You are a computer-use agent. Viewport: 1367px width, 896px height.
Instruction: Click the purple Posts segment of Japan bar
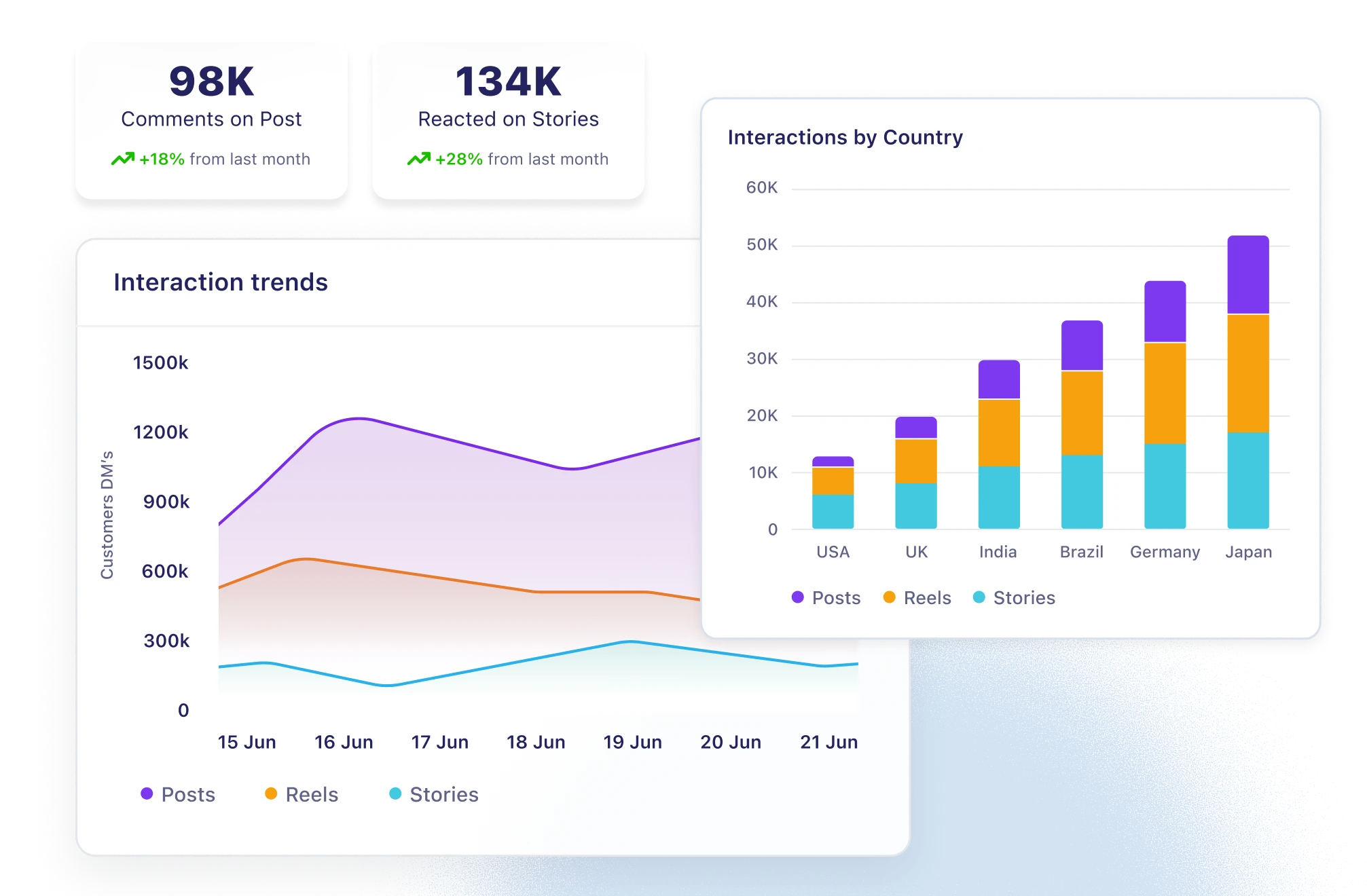pos(1248,274)
